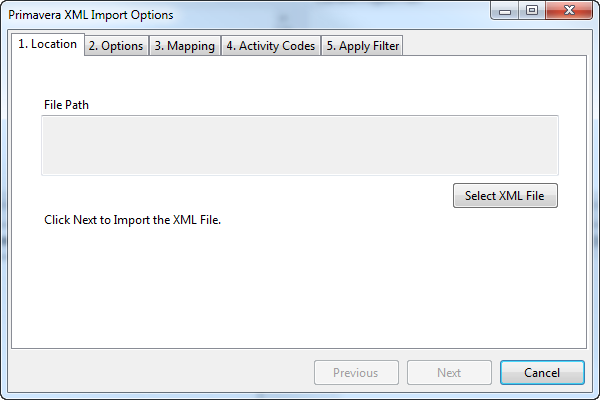
Task: Click the Cancel button
Action: 542,372
